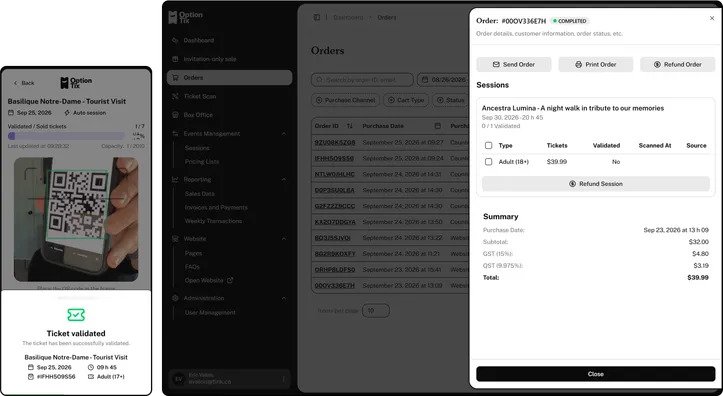The width and height of the screenshot is (723, 396).
Task: Click the order search input field
Action: pos(362,80)
